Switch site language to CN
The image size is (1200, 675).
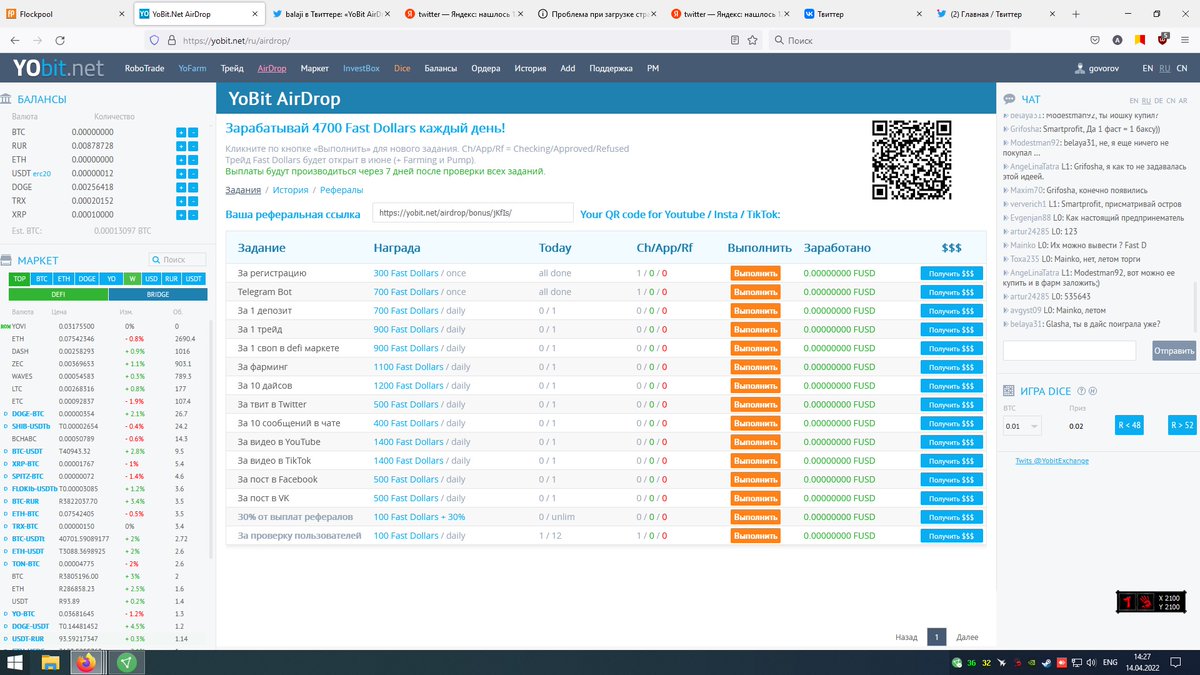click(x=1182, y=69)
